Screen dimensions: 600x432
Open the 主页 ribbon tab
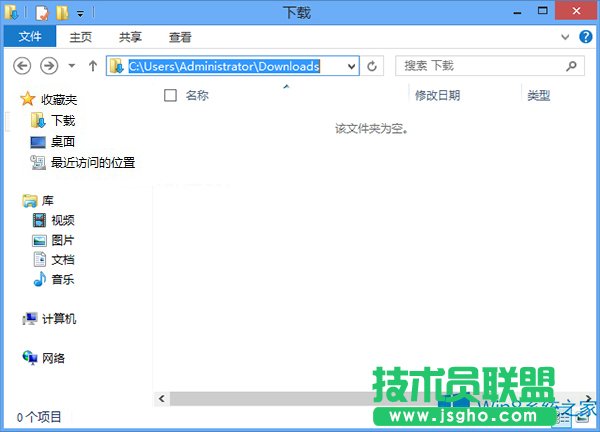(x=81, y=37)
